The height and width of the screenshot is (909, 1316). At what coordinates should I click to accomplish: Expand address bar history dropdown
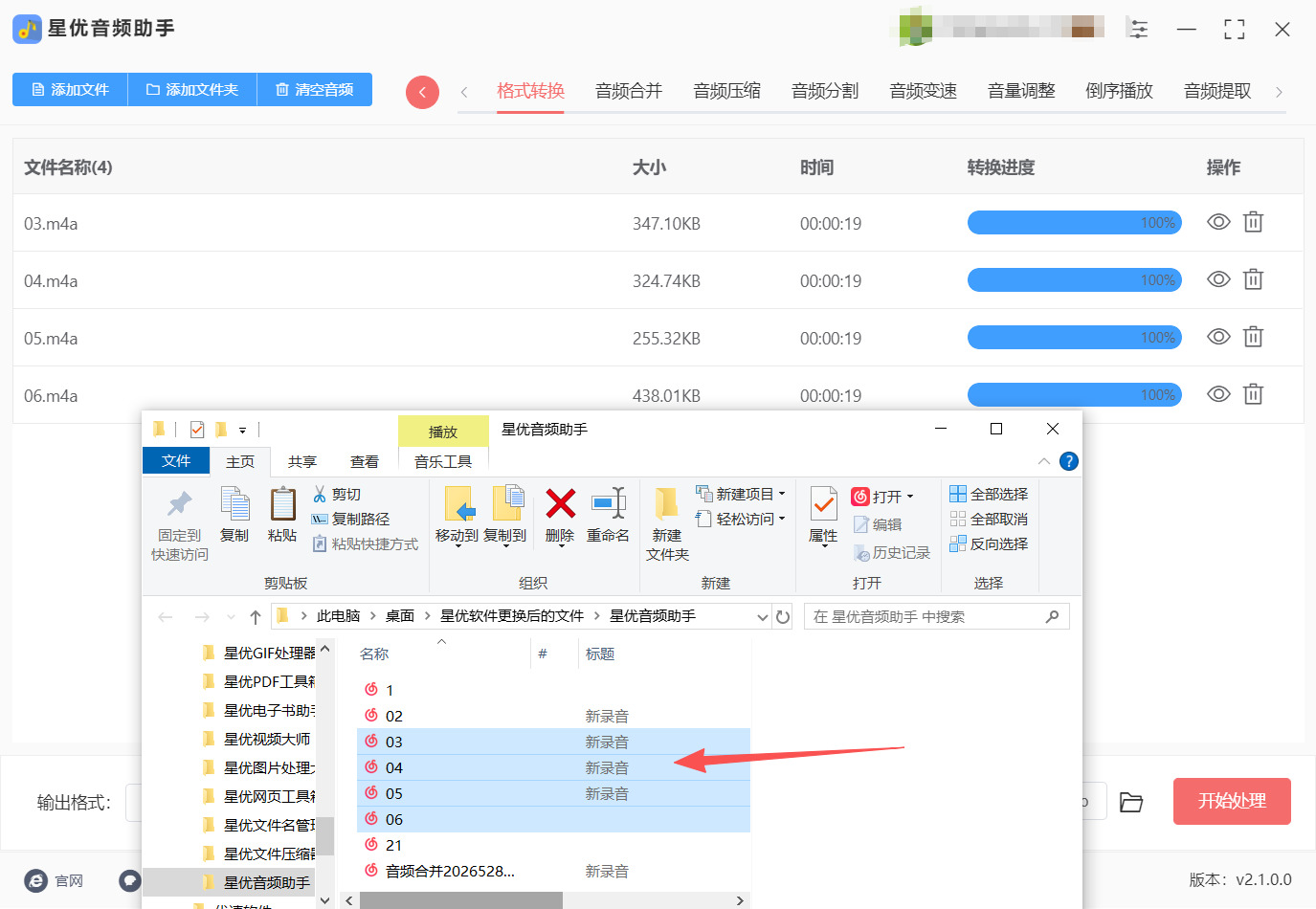pos(763,617)
